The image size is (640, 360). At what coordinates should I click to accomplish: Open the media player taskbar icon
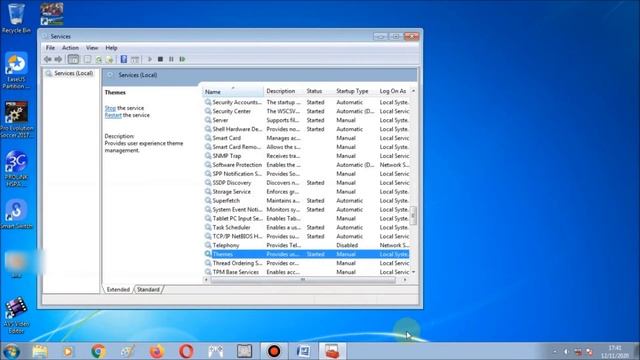coord(68,351)
